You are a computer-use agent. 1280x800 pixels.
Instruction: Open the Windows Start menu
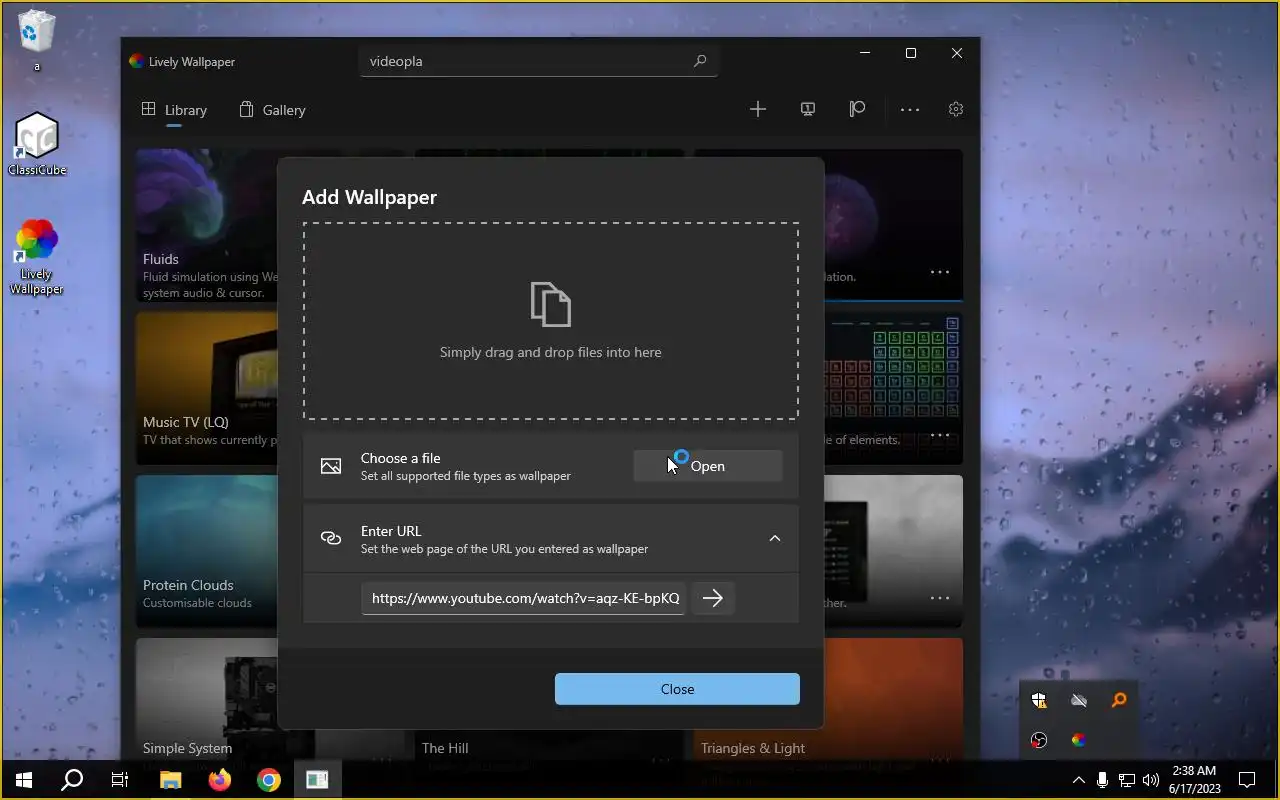click(x=24, y=780)
